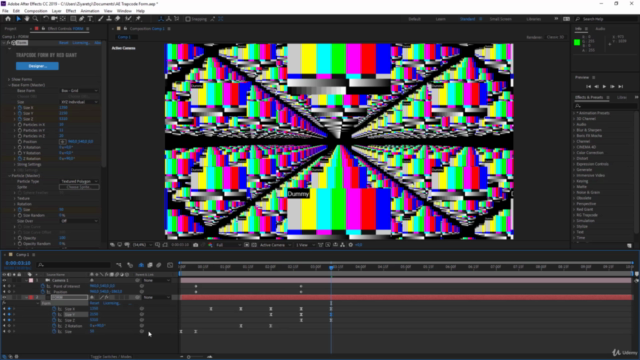Open the Size XYZ Individual dropdown

point(79,102)
